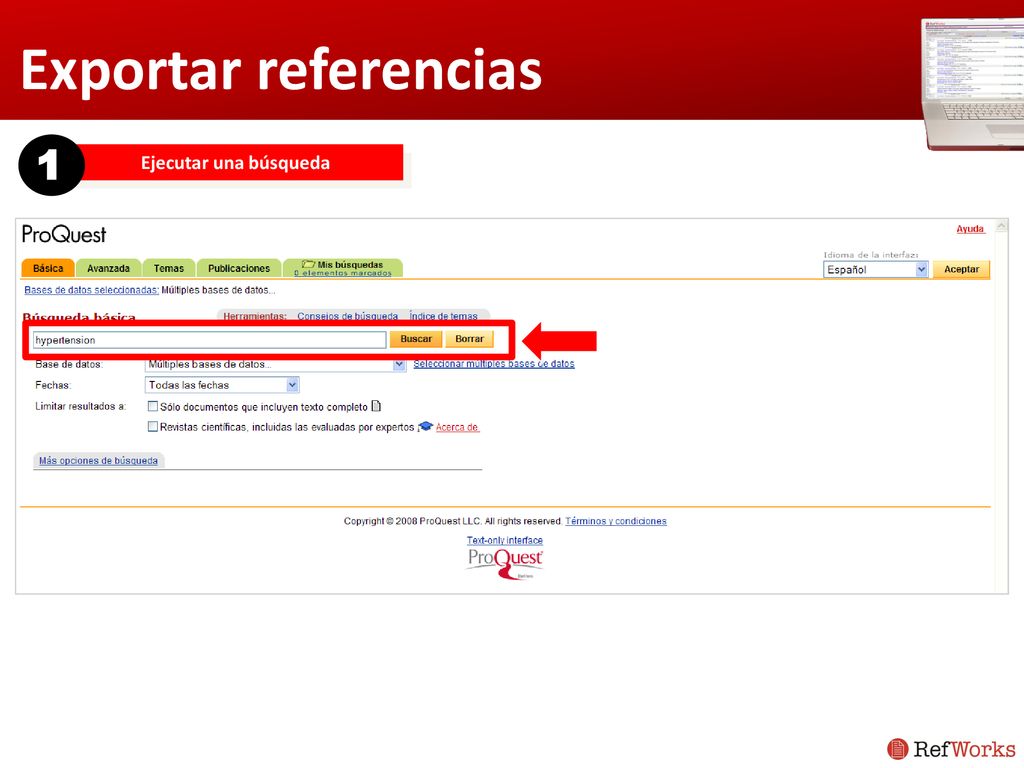Click the folder icon in Mis búsquedas
The image size is (1024, 768).
coord(308,264)
